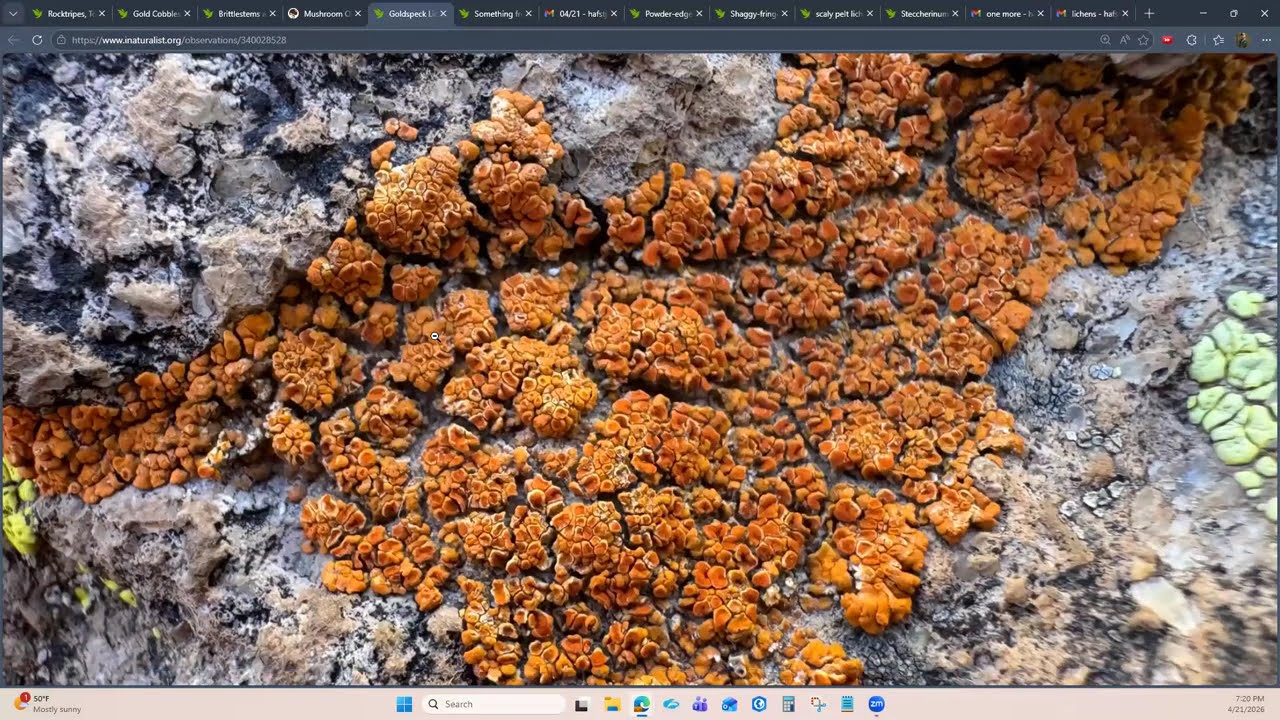Open File Explorer from taskbar

pyautogui.click(x=612, y=704)
